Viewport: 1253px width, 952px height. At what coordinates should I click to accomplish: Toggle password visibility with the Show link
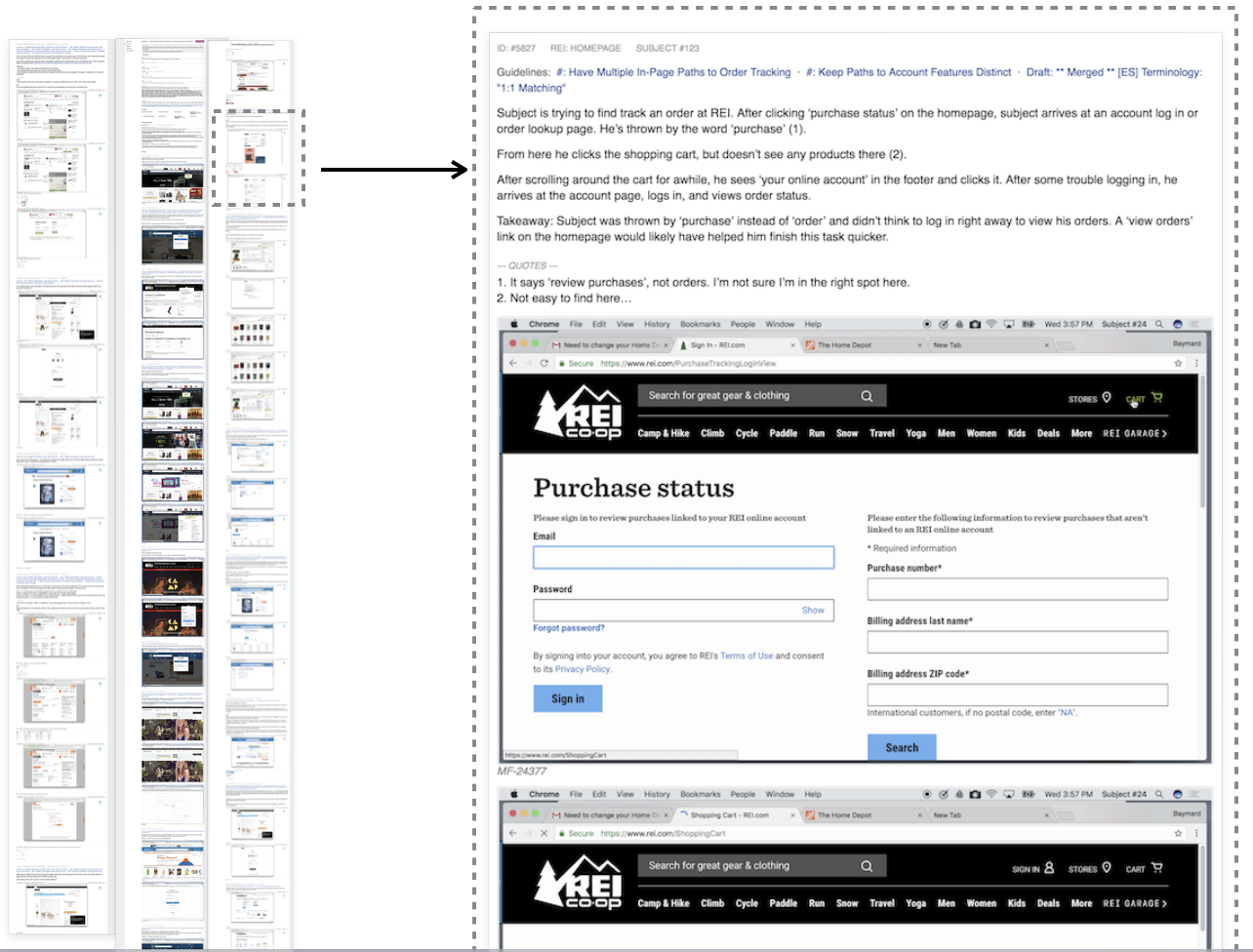(813, 610)
